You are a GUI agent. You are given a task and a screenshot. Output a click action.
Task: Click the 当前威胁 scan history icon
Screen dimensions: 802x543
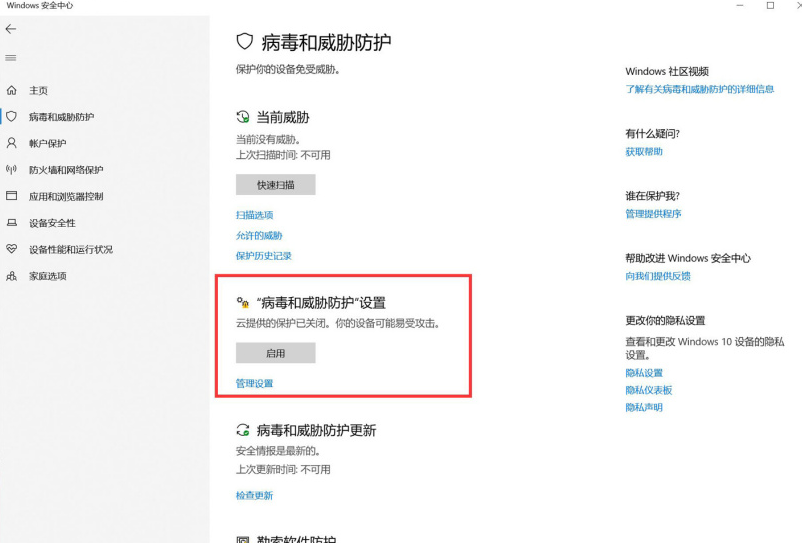coord(242,117)
